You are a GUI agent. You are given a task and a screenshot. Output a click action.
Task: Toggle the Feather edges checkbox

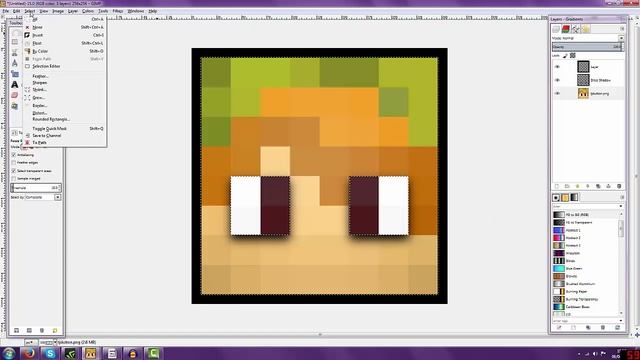tap(14, 163)
